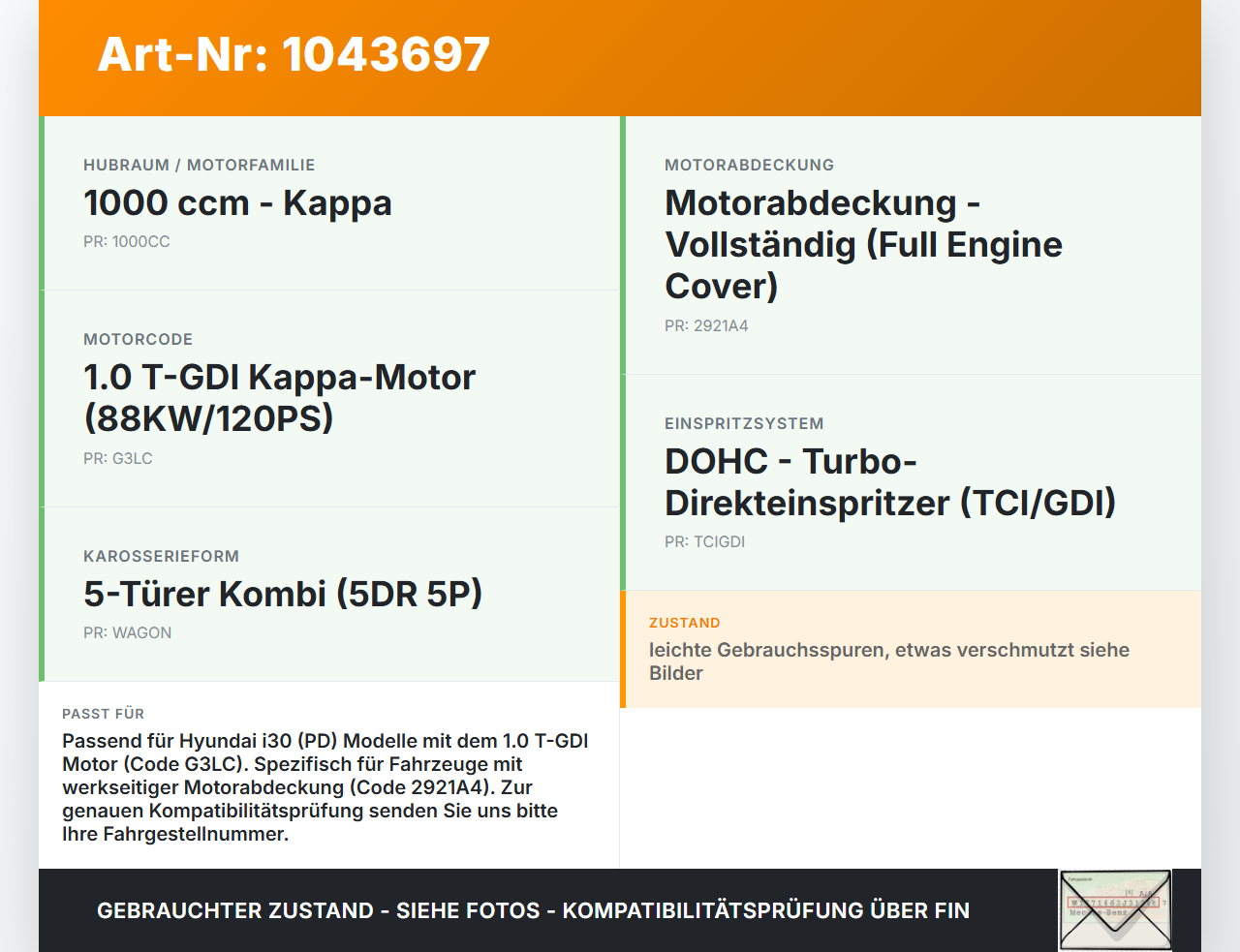
Task: Click the envelope thumbnail in the footer
Action: pyautogui.click(x=1115, y=910)
